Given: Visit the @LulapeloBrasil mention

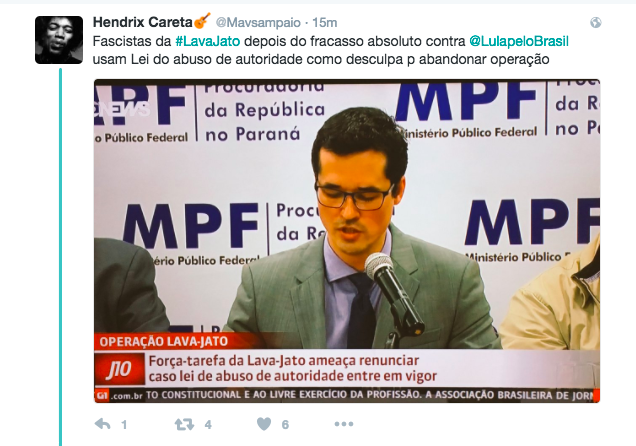Looking at the screenshot, I should click(519, 41).
